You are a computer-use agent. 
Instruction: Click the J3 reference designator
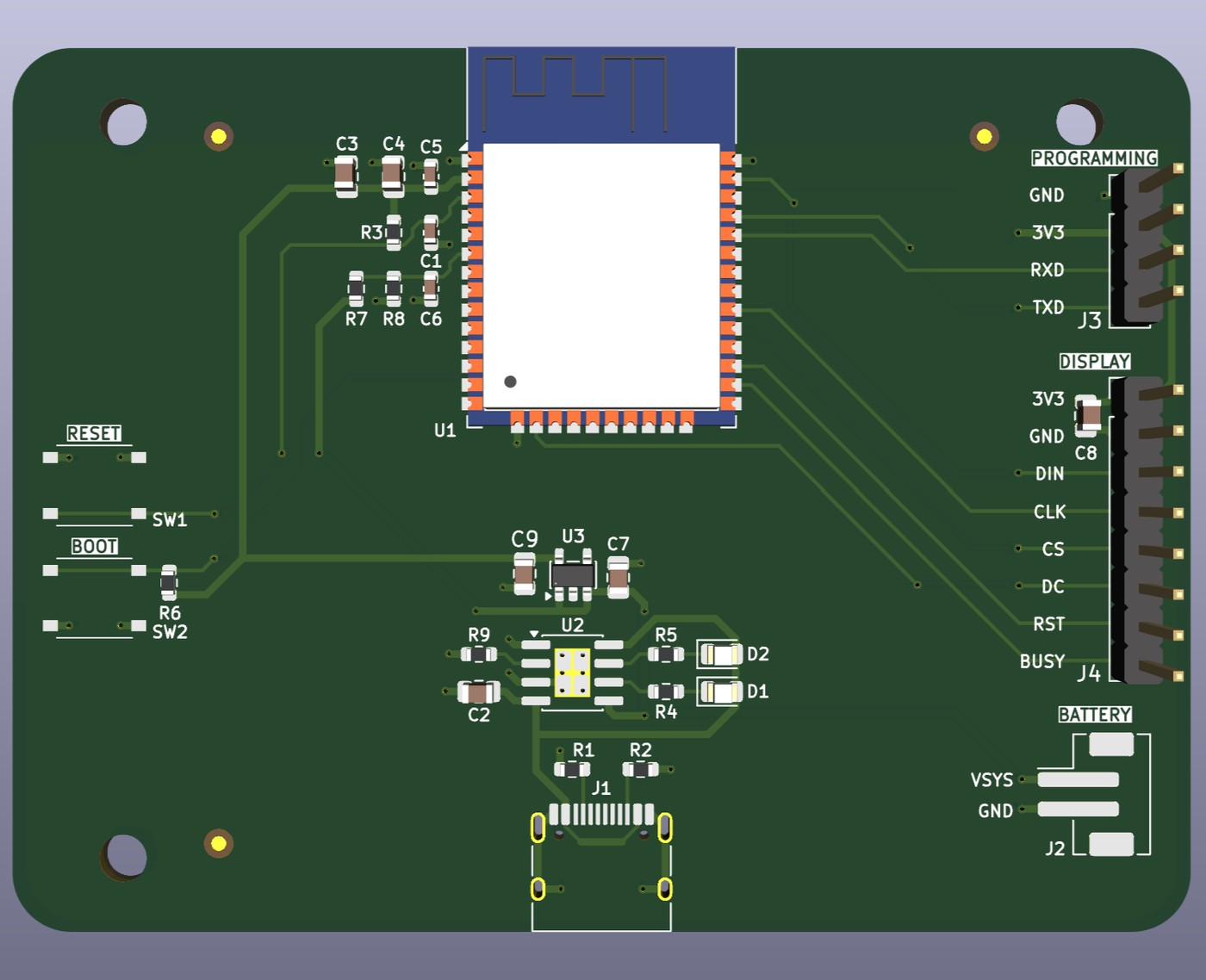point(1090,320)
